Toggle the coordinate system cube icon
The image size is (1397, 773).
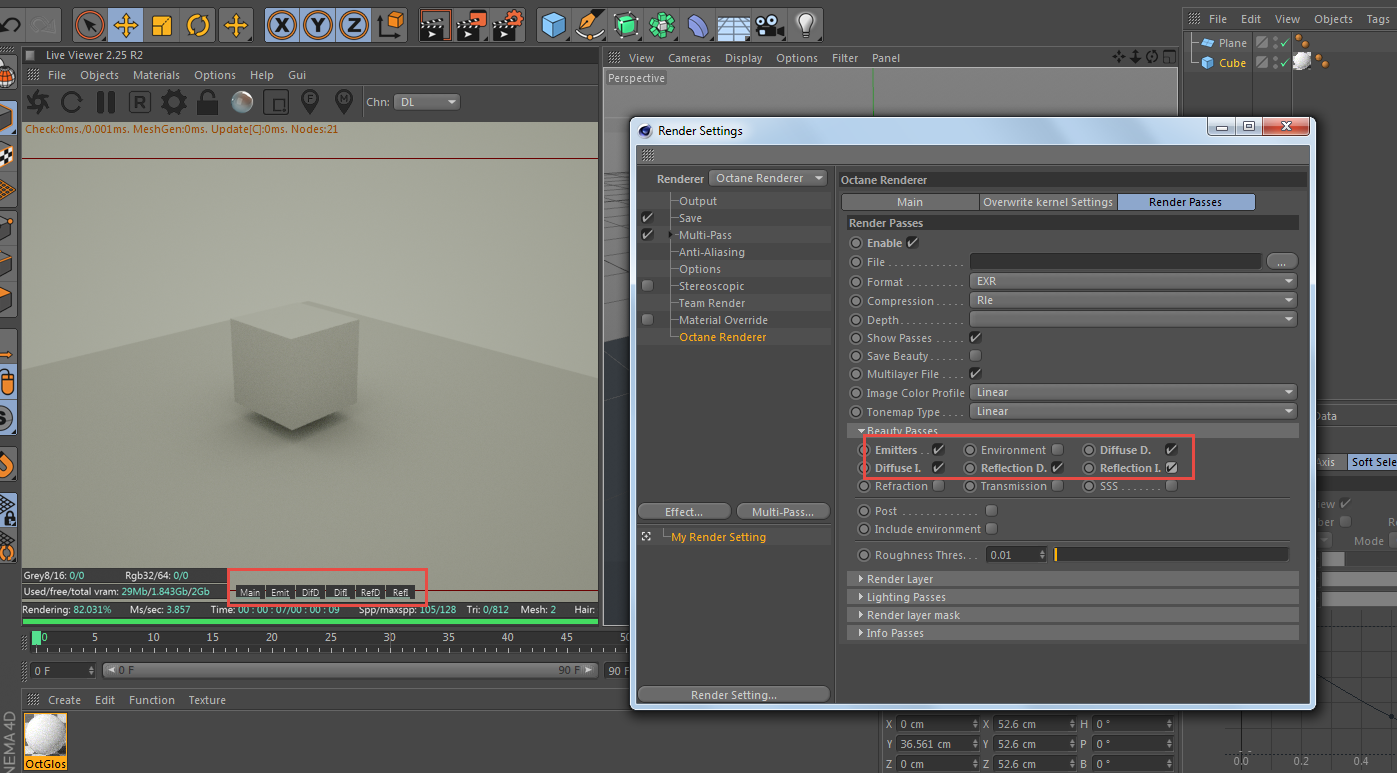[392, 24]
